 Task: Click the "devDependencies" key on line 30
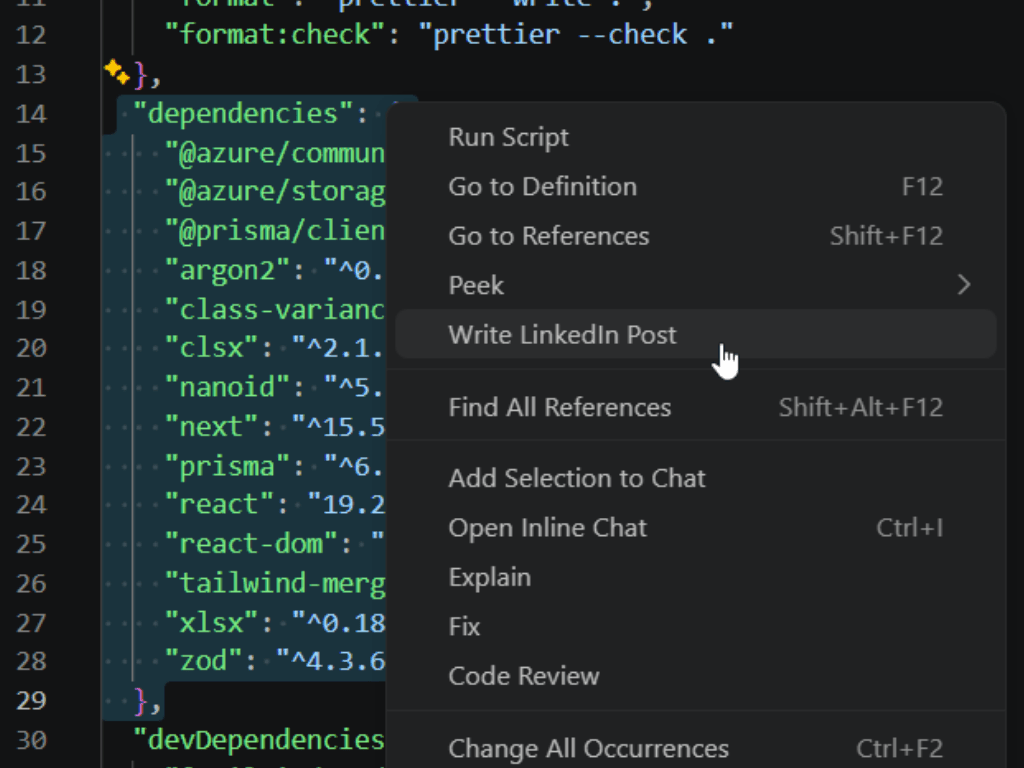259,740
